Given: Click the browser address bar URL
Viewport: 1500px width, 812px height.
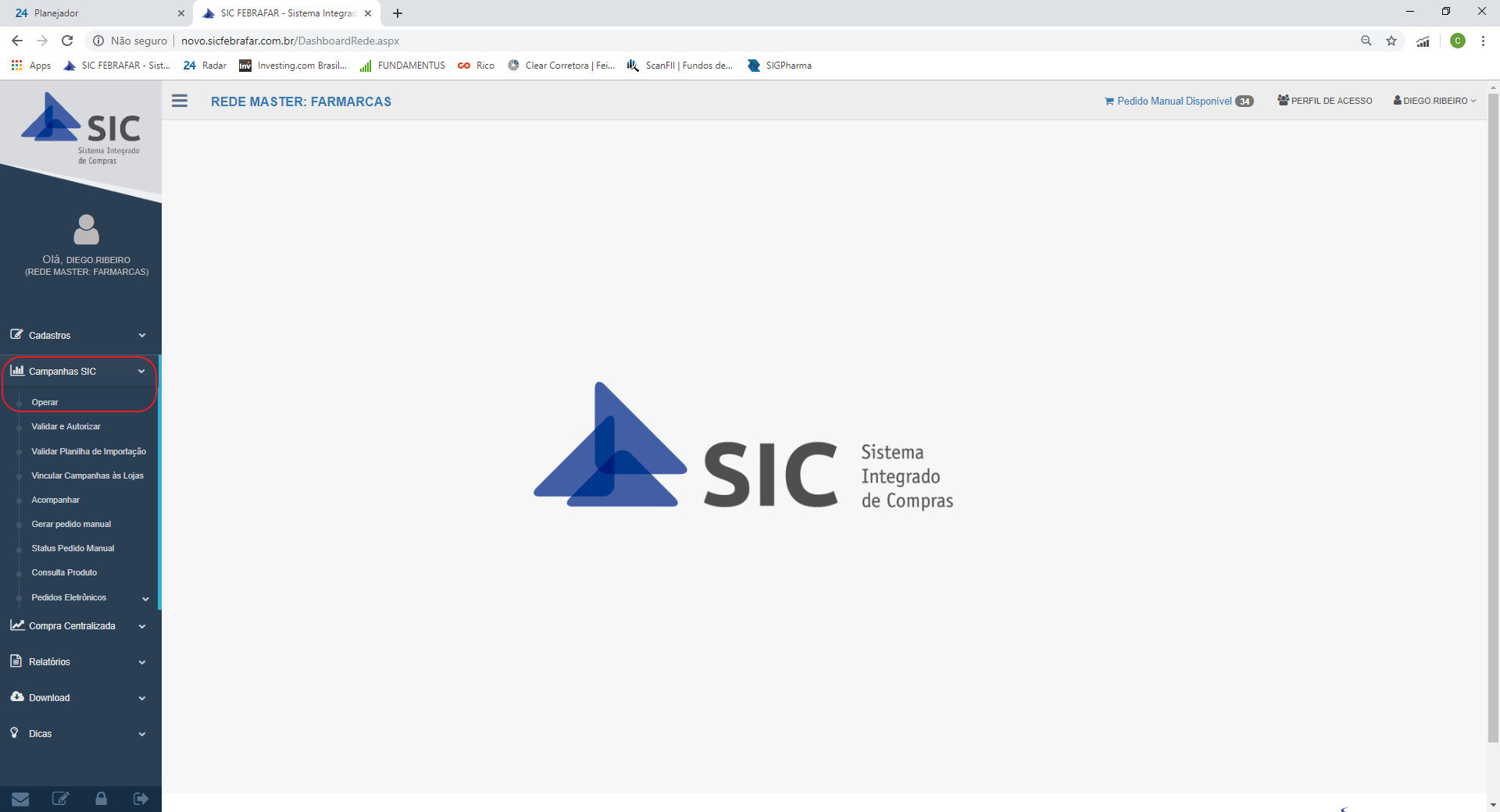Looking at the screenshot, I should point(290,41).
